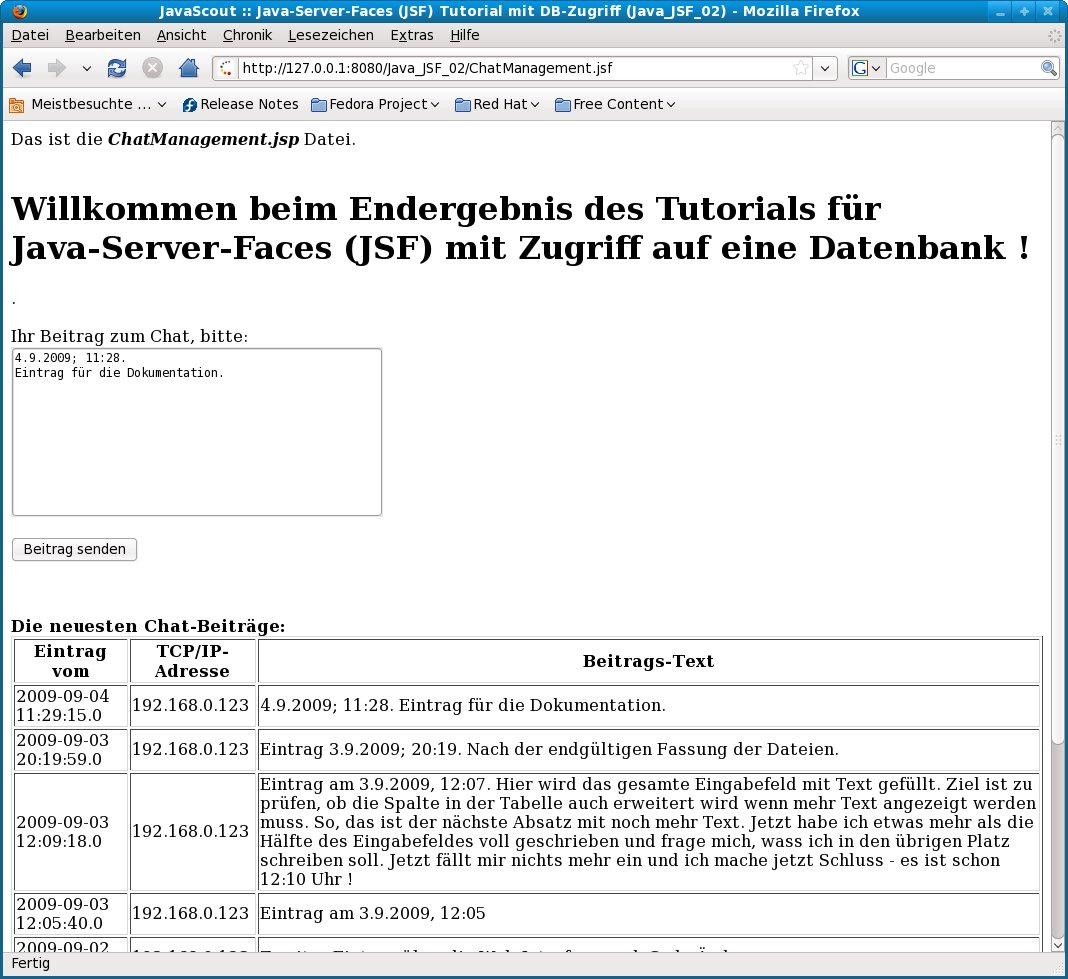The height and width of the screenshot is (979, 1068).
Task: Click the search magnifier icon
Action: pyautogui.click(x=1048, y=68)
